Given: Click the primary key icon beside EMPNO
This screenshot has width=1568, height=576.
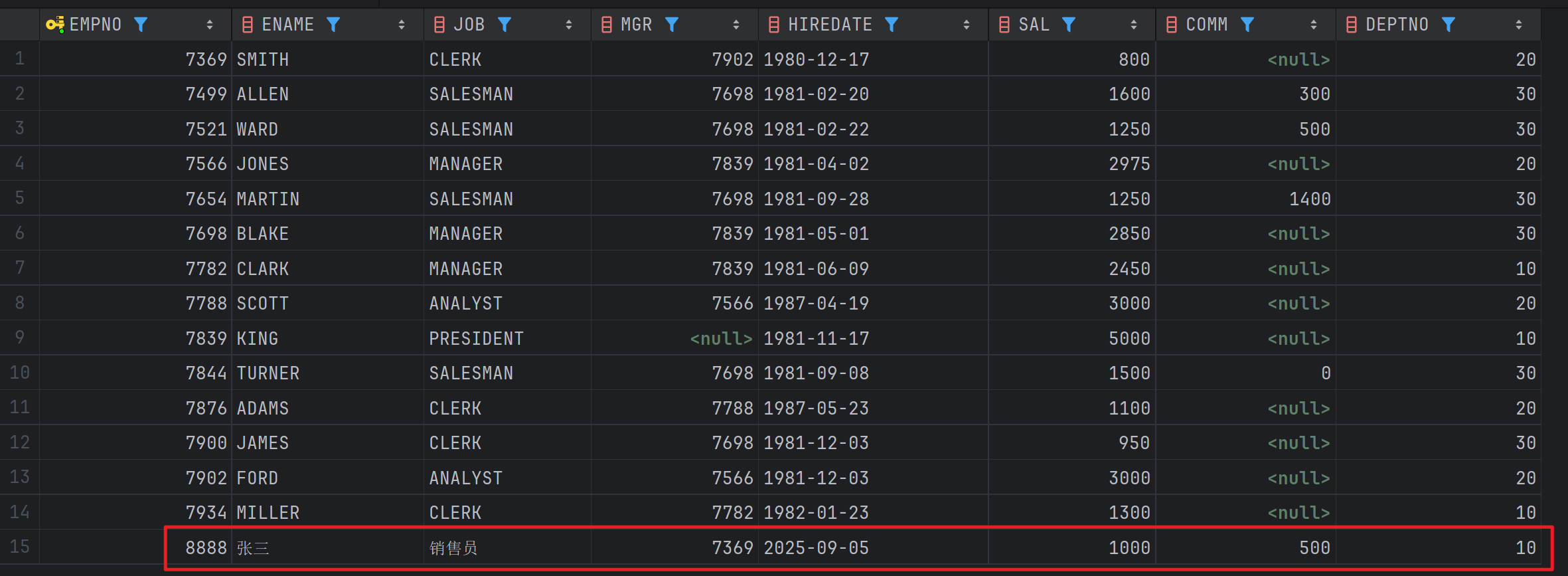Looking at the screenshot, I should (54, 25).
